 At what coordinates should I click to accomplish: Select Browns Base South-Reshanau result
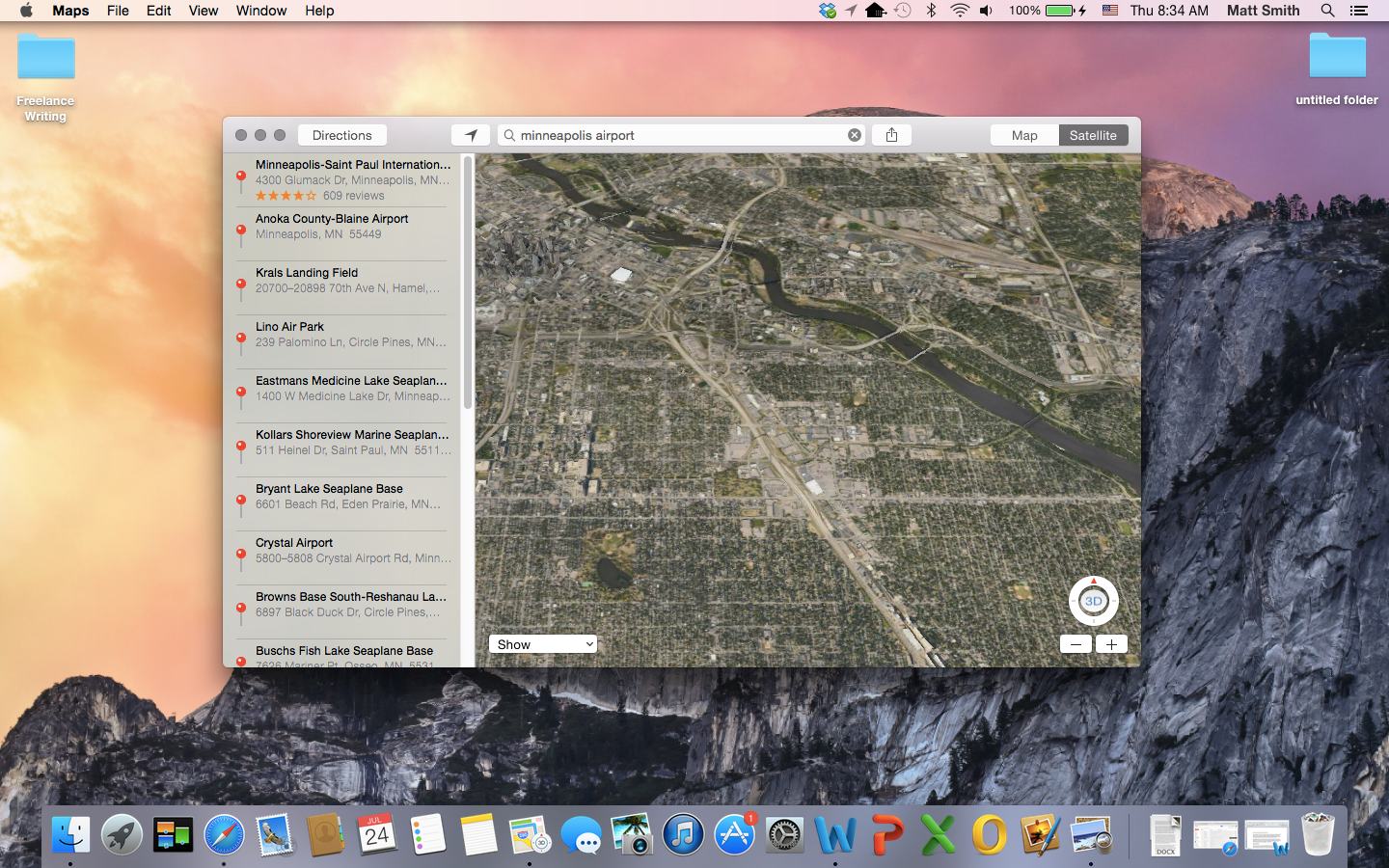[x=342, y=611]
